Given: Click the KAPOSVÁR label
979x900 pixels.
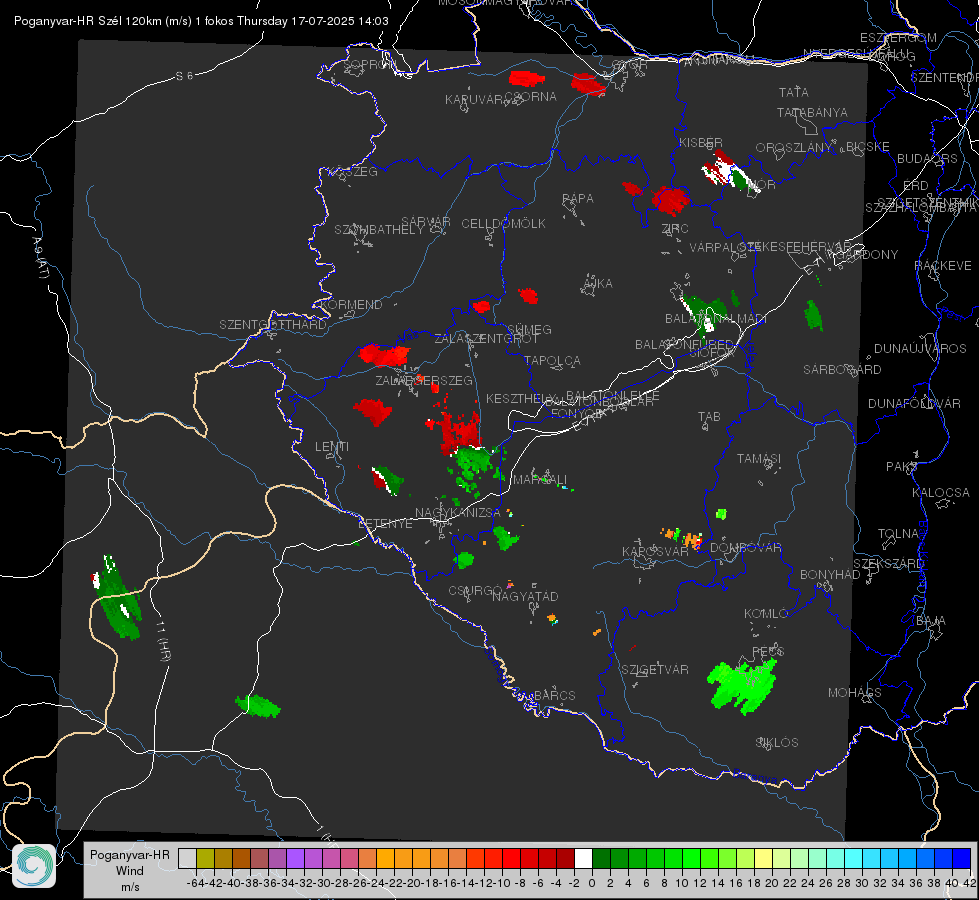Looking at the screenshot, I should click(655, 552).
